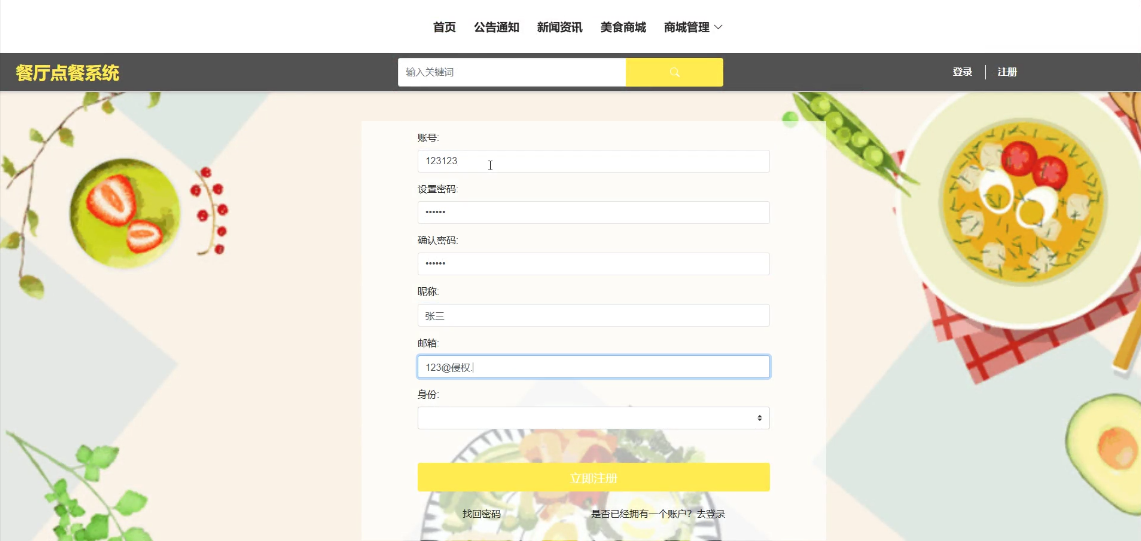Click the 账号 field containing 123123
The width and height of the screenshot is (1141, 541).
(x=593, y=161)
